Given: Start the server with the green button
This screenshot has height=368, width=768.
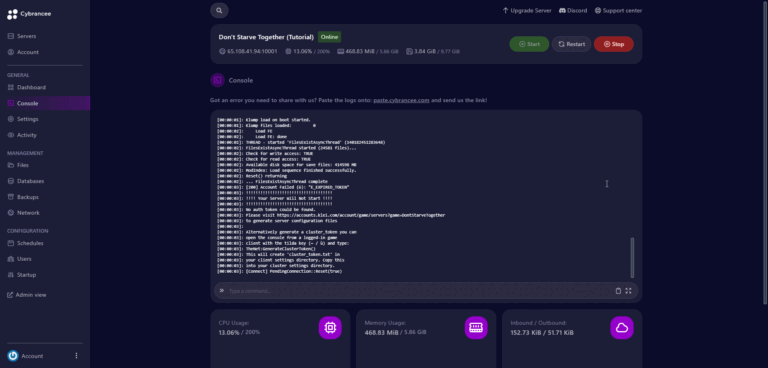Looking at the screenshot, I should pyautogui.click(x=529, y=44).
